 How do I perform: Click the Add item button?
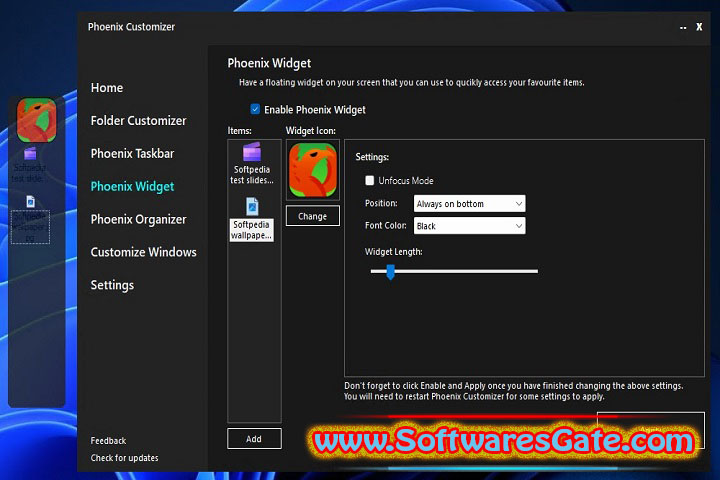coord(254,439)
